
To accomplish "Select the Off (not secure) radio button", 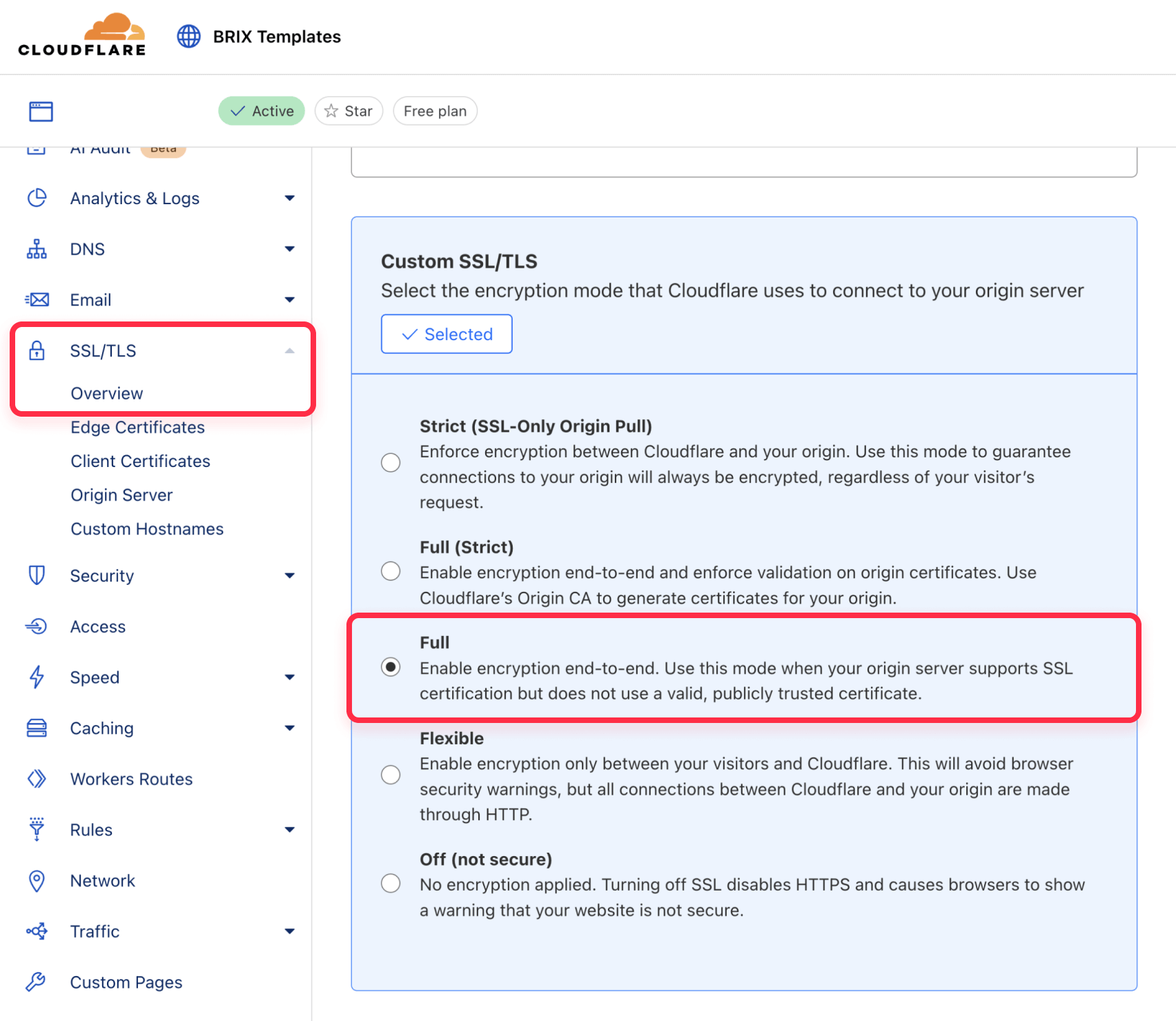I will pyautogui.click(x=391, y=883).
